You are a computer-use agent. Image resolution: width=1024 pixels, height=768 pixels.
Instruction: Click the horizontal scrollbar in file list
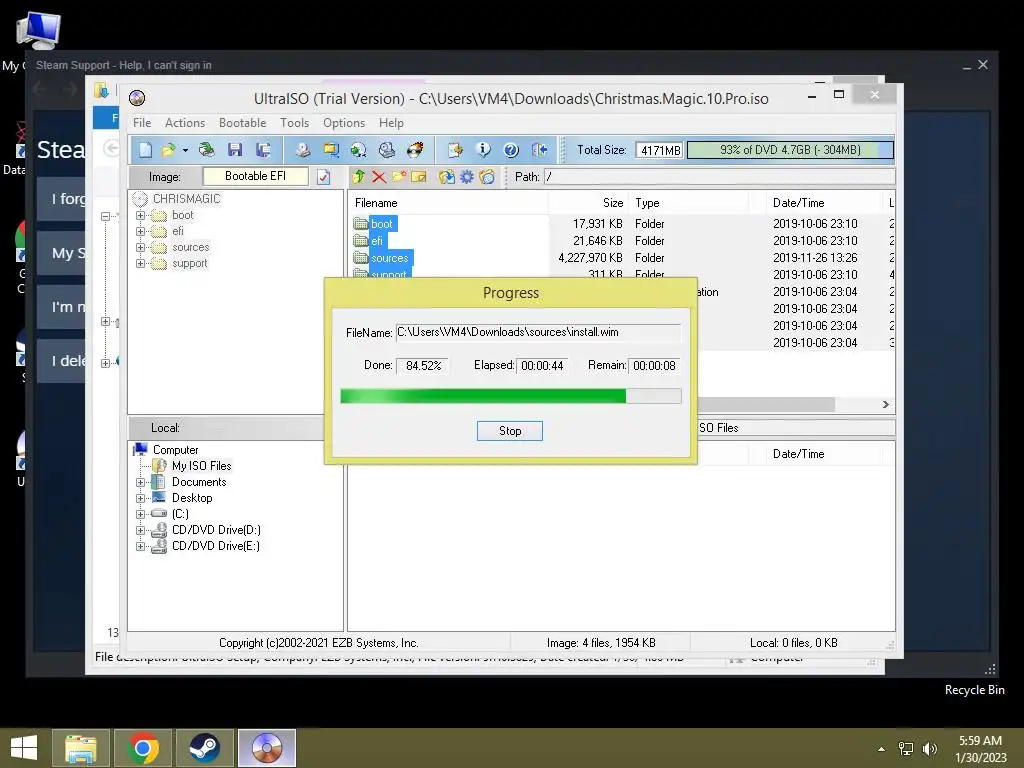(765, 404)
